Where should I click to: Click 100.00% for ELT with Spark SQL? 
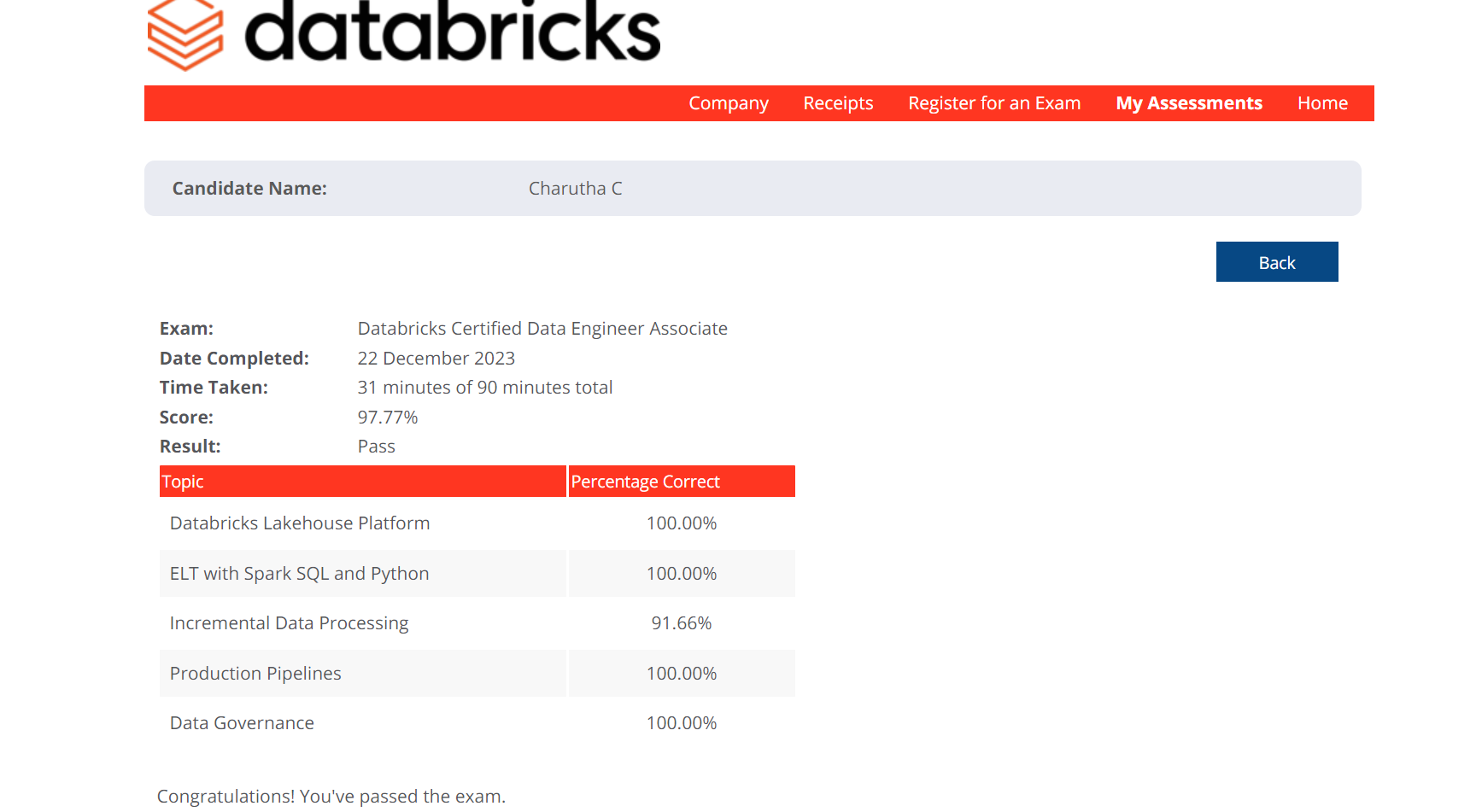[x=682, y=574]
